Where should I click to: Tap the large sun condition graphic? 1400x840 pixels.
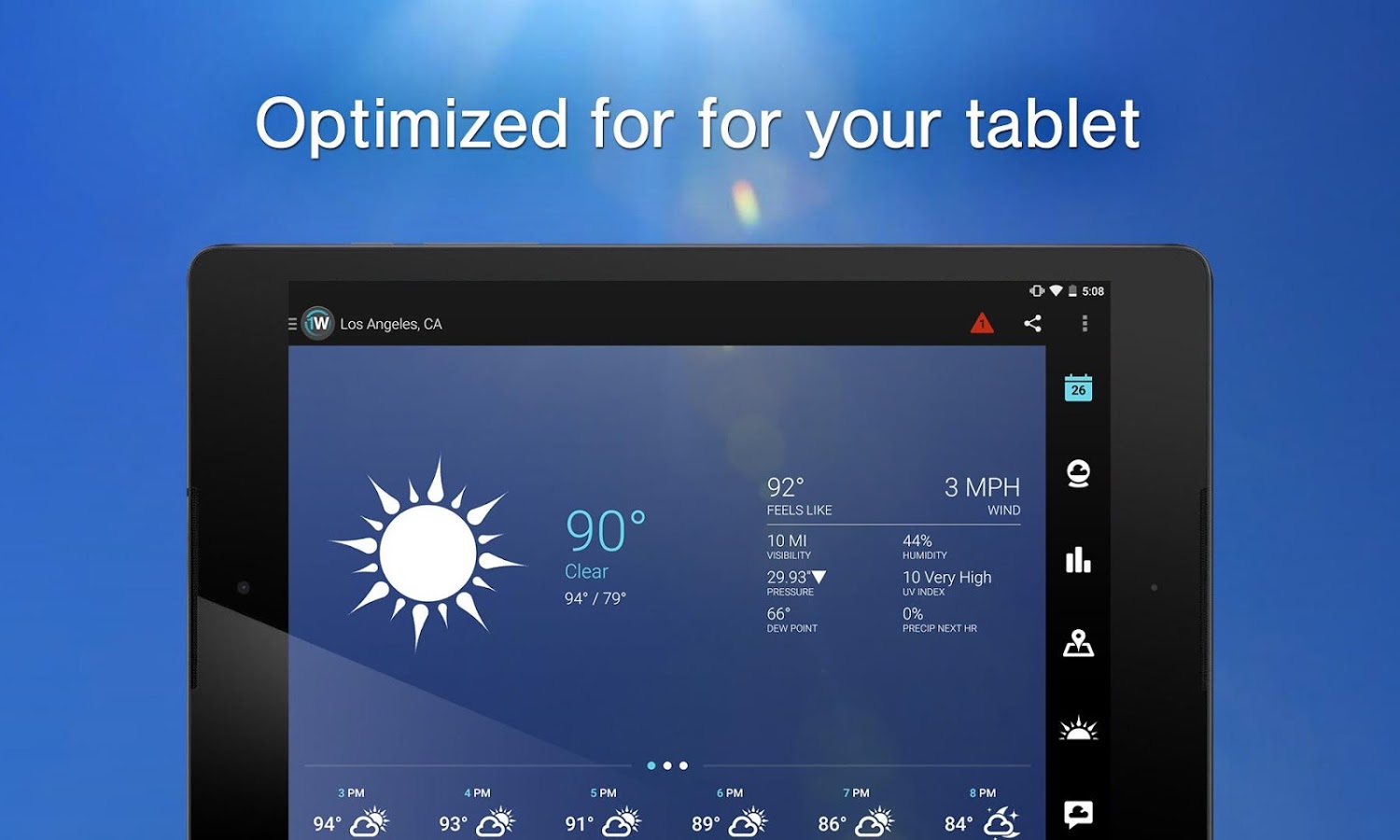pyautogui.click(x=428, y=553)
